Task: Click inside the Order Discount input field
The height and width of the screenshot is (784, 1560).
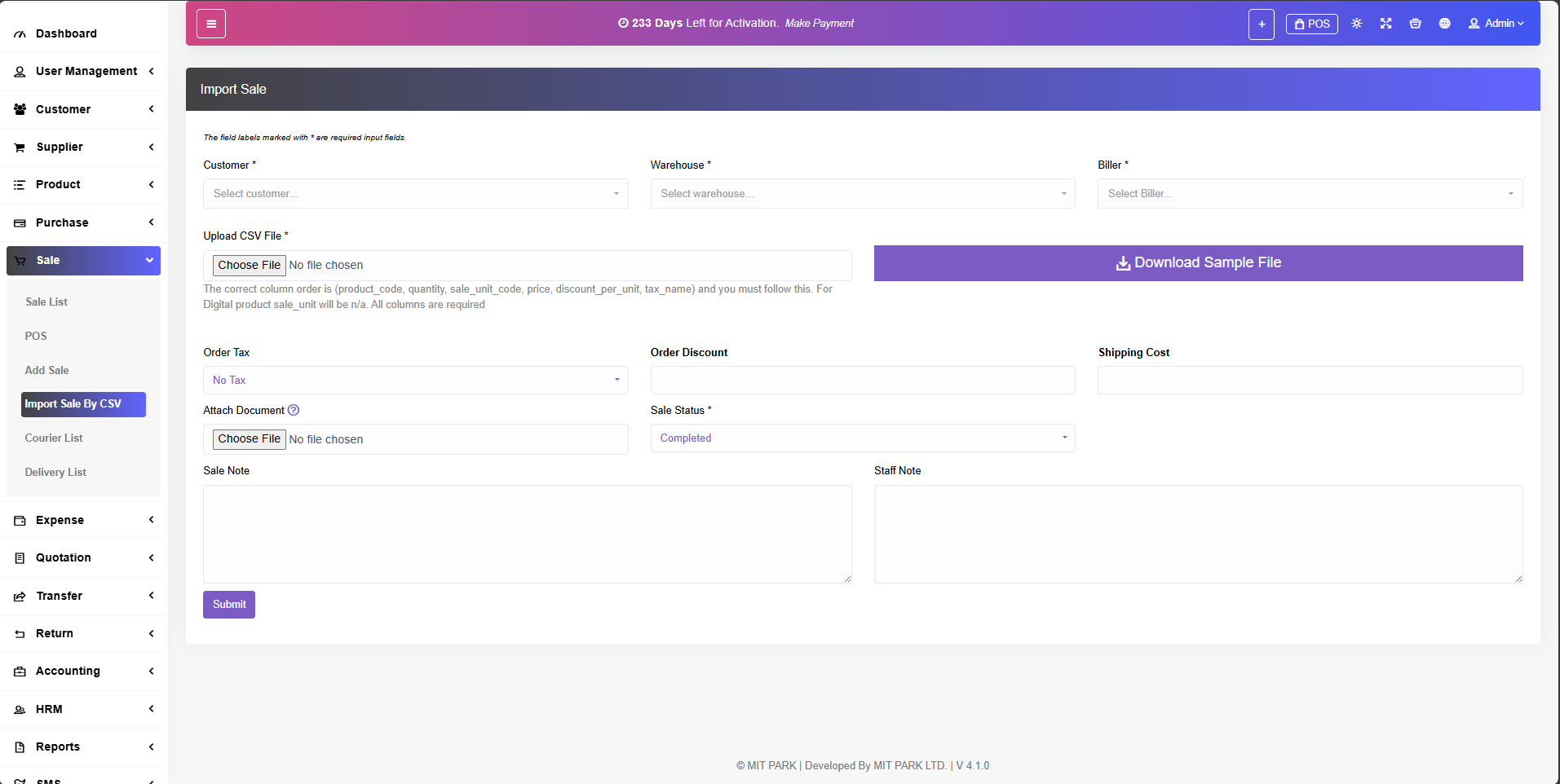Action: [x=862, y=381]
